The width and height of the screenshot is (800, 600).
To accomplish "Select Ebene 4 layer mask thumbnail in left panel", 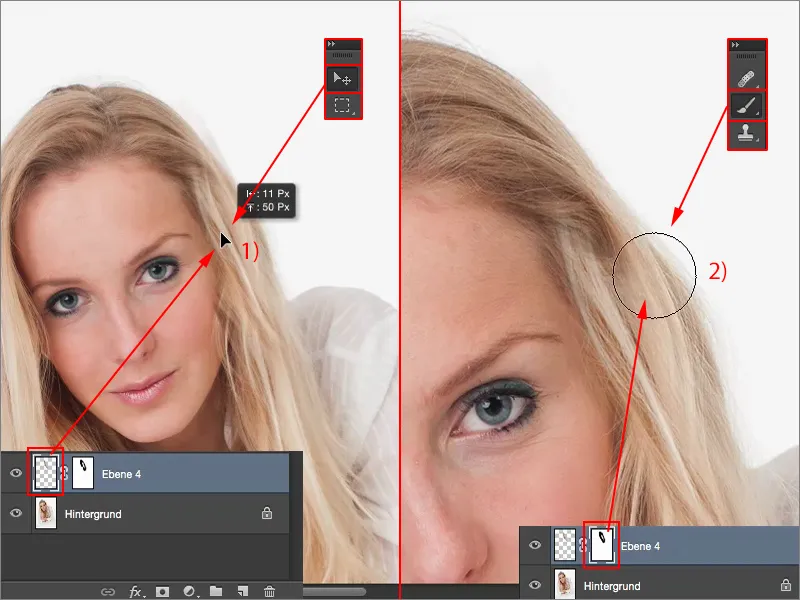I will coord(83,473).
